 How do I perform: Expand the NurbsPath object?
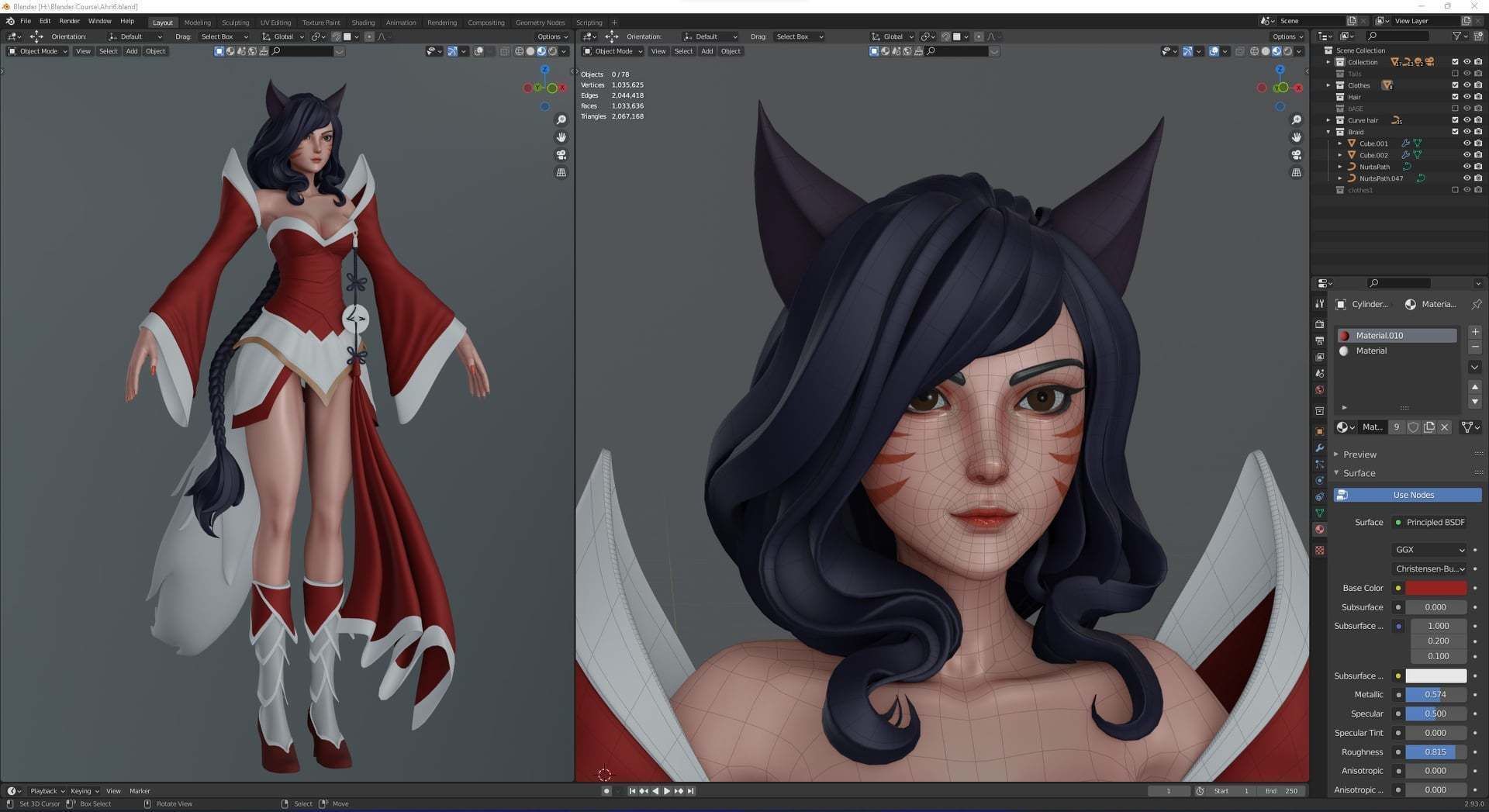(1340, 167)
